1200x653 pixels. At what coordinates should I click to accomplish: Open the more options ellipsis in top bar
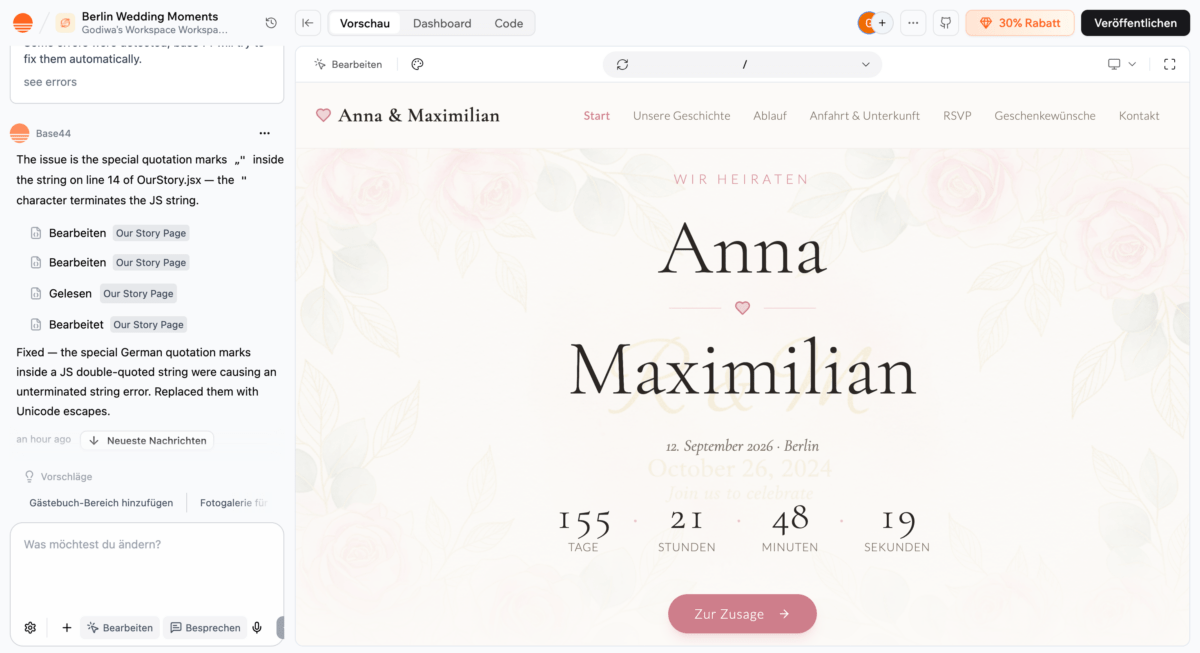coord(913,23)
